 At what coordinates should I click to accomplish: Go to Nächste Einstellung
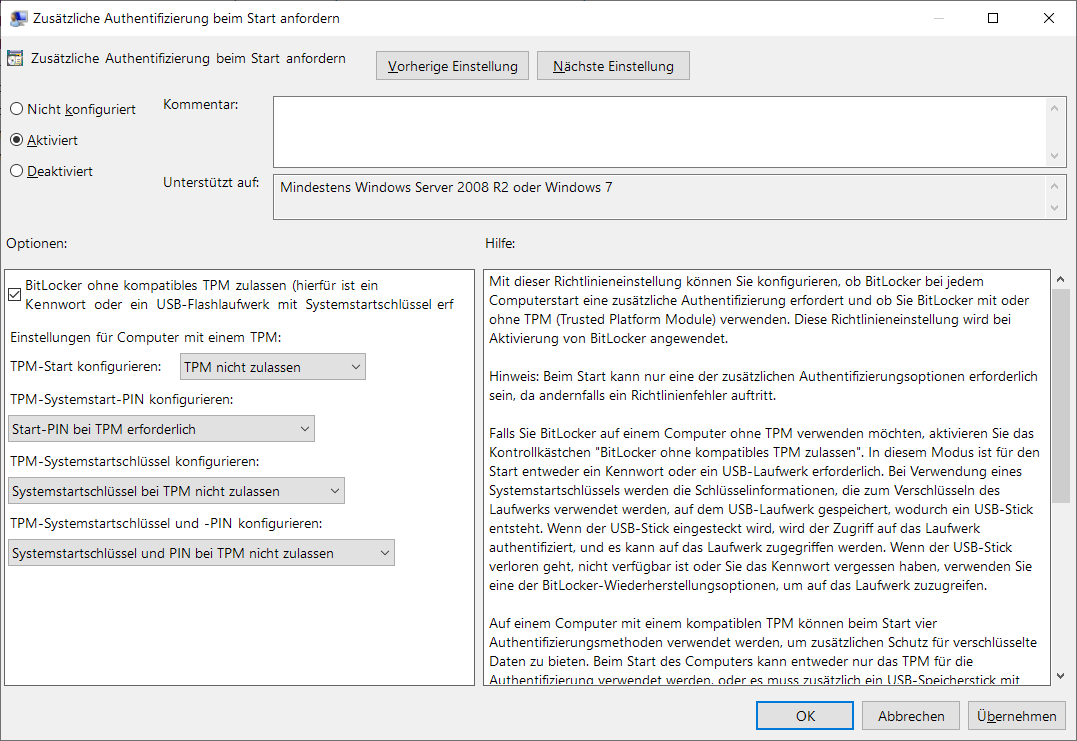coord(613,66)
